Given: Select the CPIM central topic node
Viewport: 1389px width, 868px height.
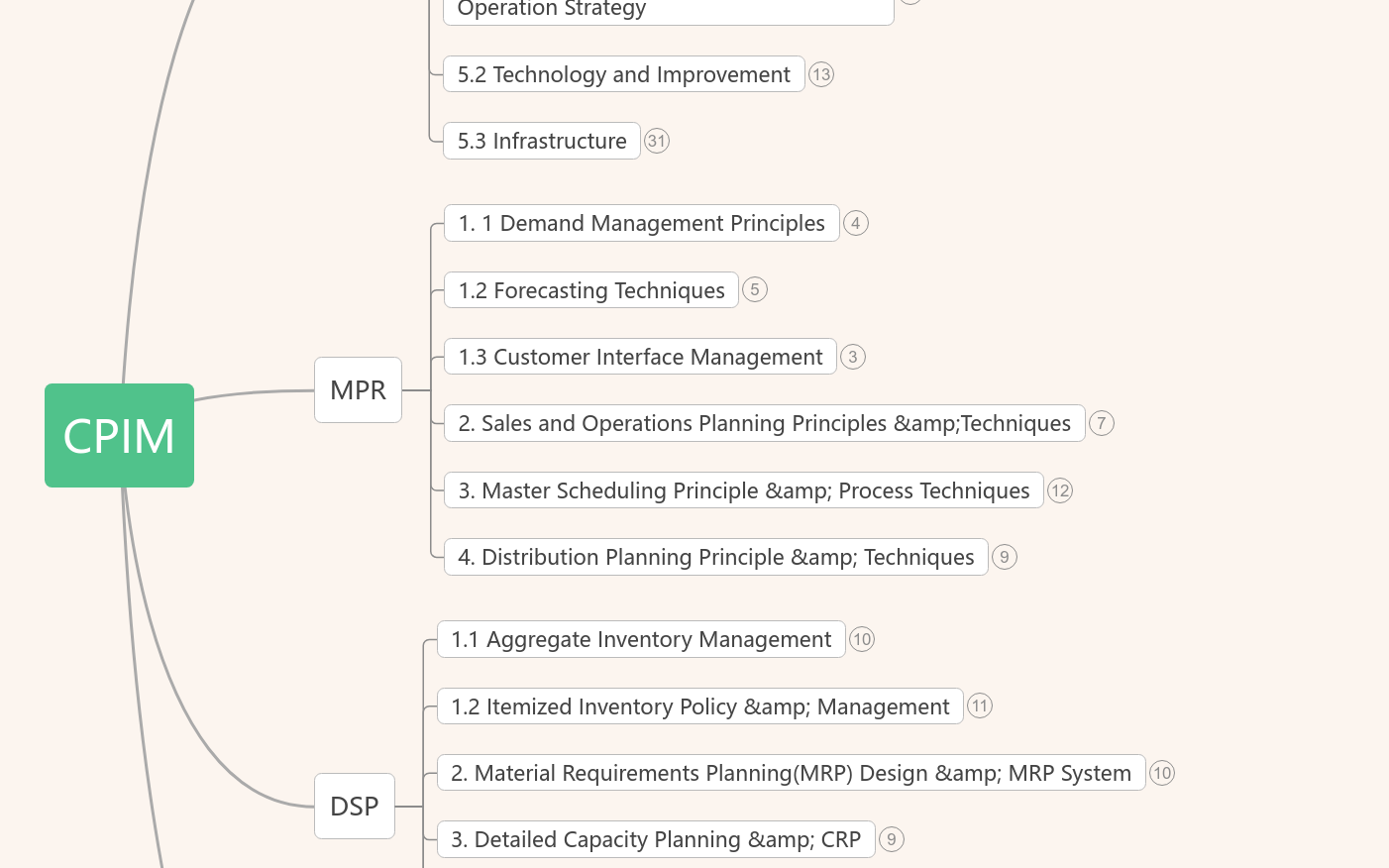Looking at the screenshot, I should point(119,436).
